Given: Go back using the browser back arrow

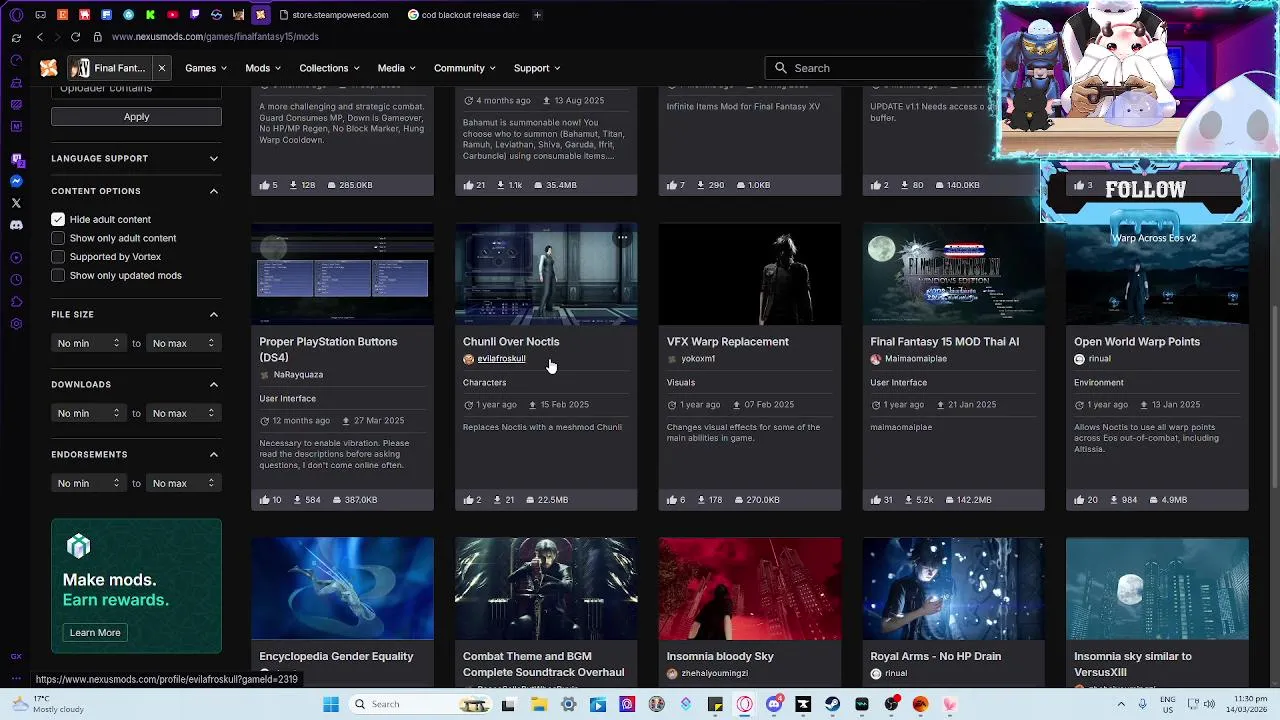Looking at the screenshot, I should tap(40, 37).
